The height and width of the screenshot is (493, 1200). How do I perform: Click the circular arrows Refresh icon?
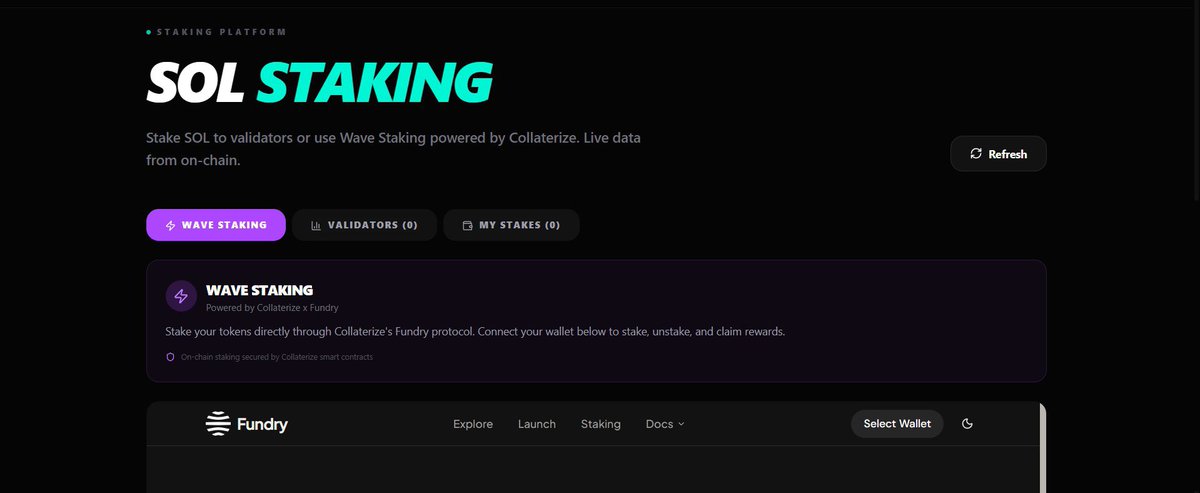point(976,154)
